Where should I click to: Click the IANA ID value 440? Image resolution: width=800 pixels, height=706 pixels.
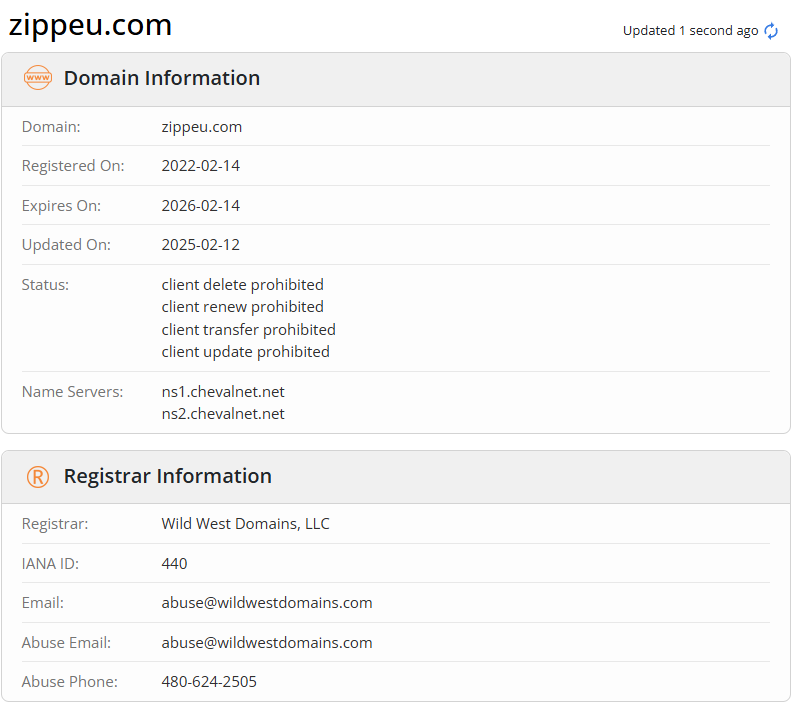coord(174,563)
